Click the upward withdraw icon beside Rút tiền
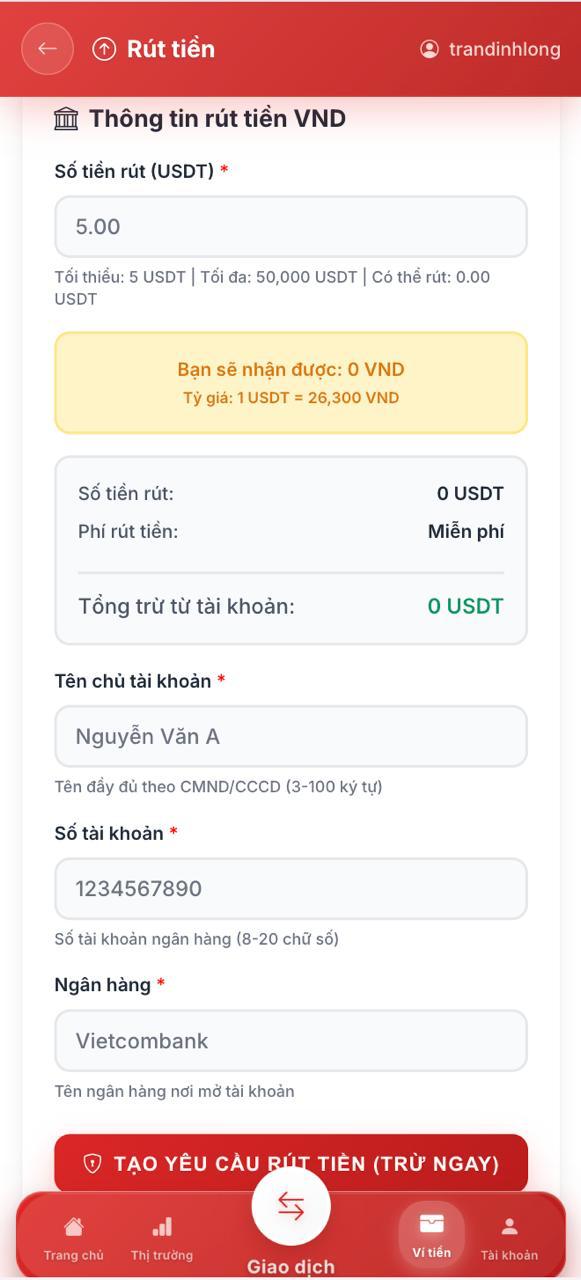Screen dimensions: 581x1280 click(x=103, y=47)
